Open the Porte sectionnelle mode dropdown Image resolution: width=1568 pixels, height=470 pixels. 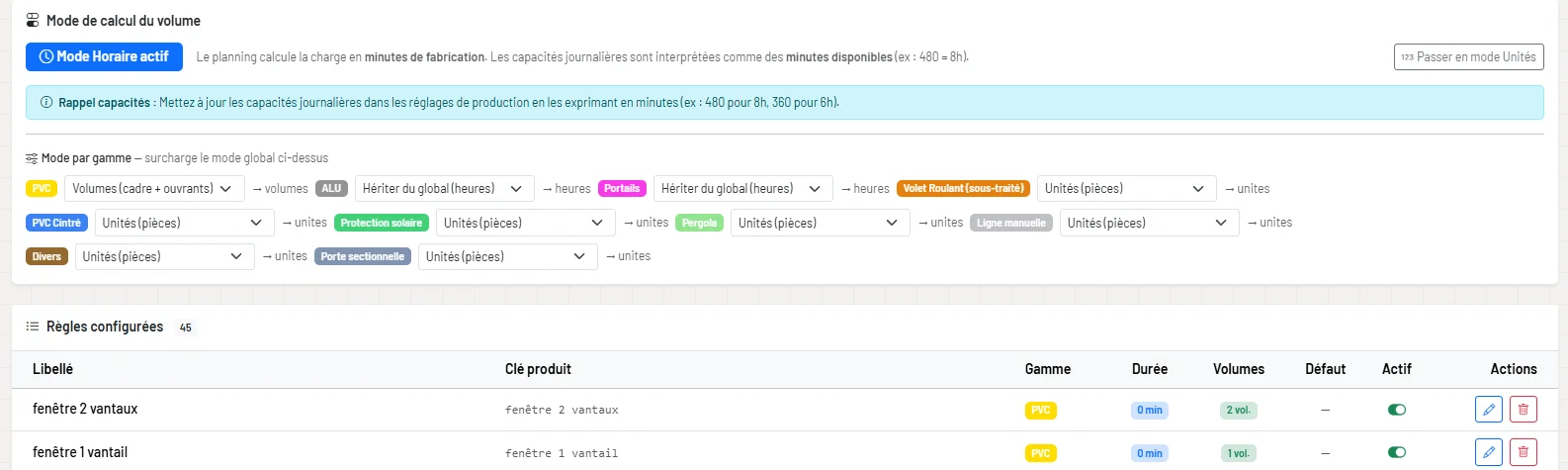[508, 256]
